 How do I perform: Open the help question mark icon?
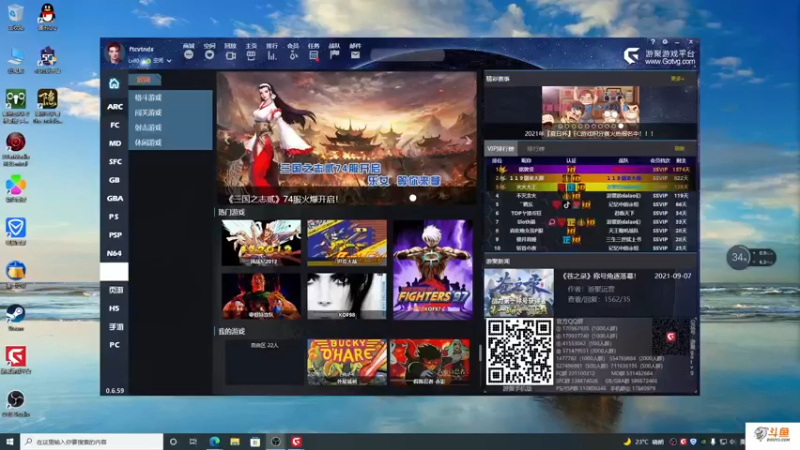[x=653, y=42]
